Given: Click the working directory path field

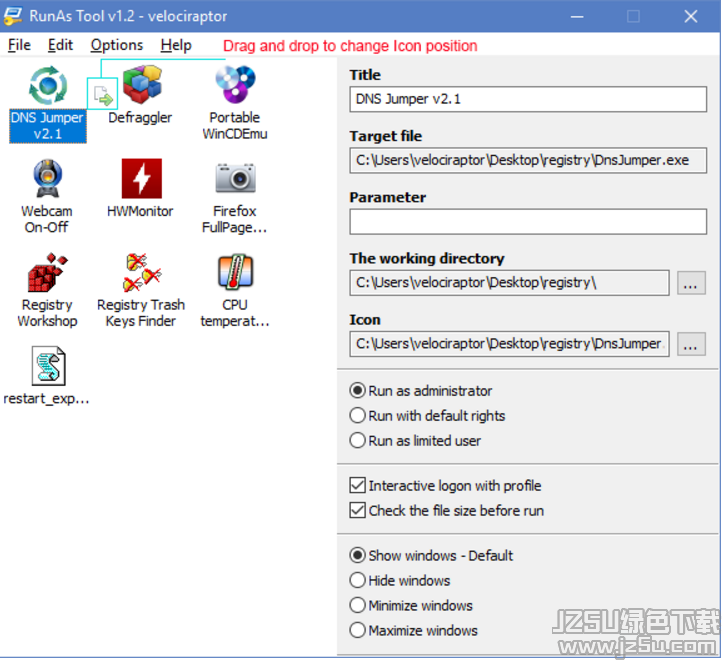Looking at the screenshot, I should pyautogui.click(x=509, y=283).
